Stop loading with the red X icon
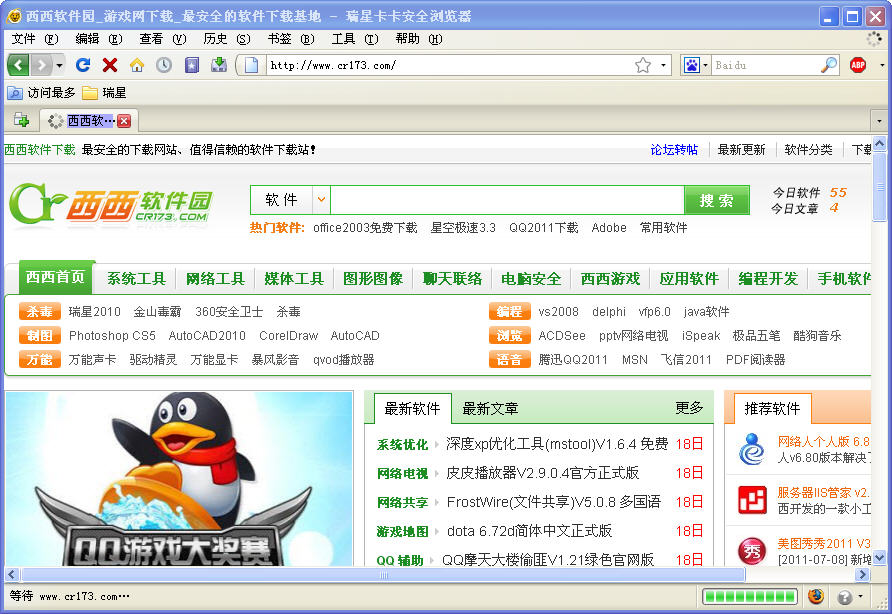892x614 pixels. click(110, 65)
